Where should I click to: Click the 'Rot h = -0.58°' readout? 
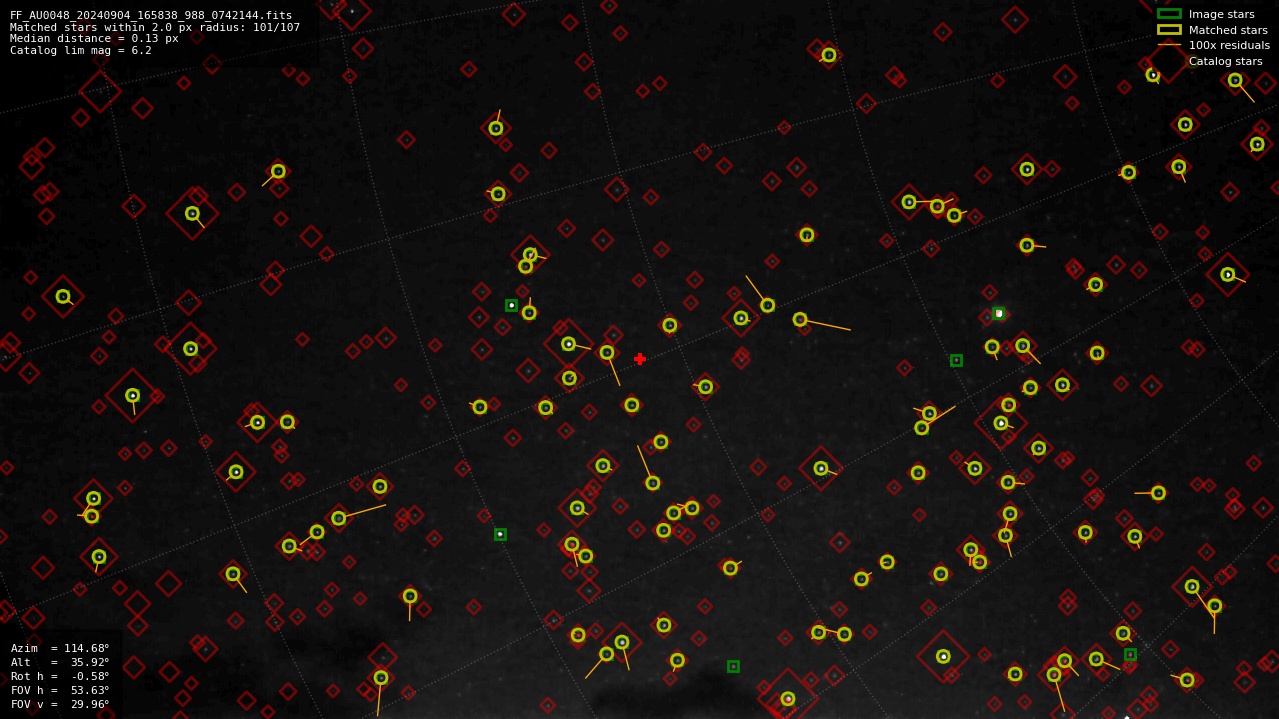coord(60,676)
